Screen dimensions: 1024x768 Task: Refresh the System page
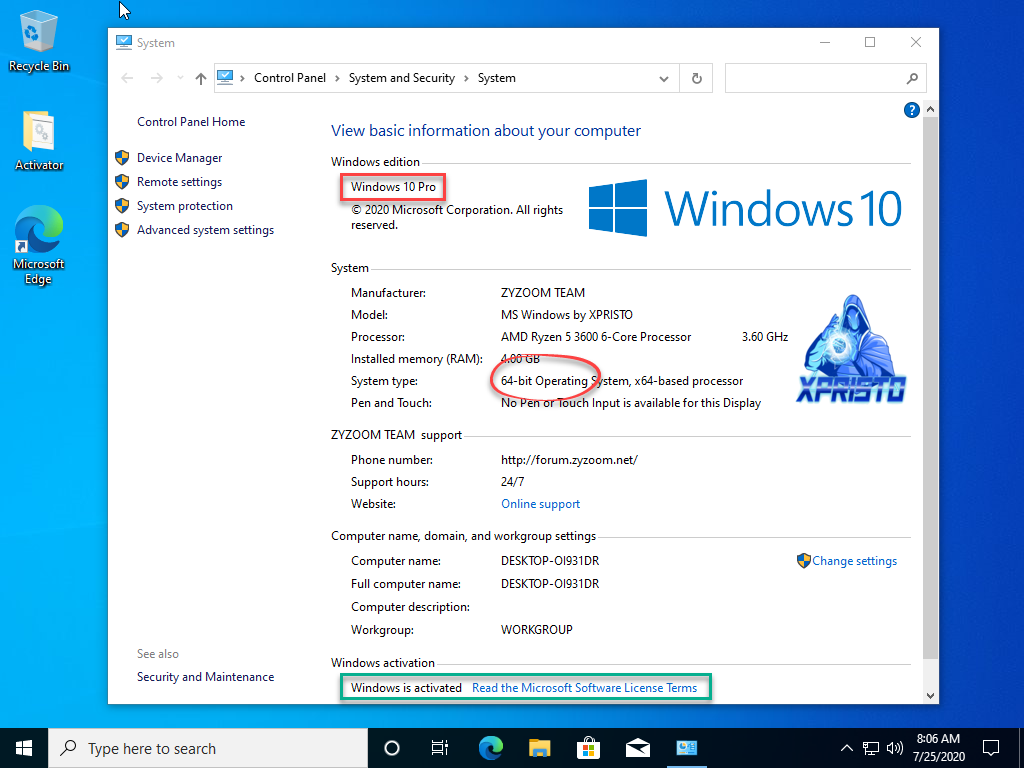[x=697, y=78]
